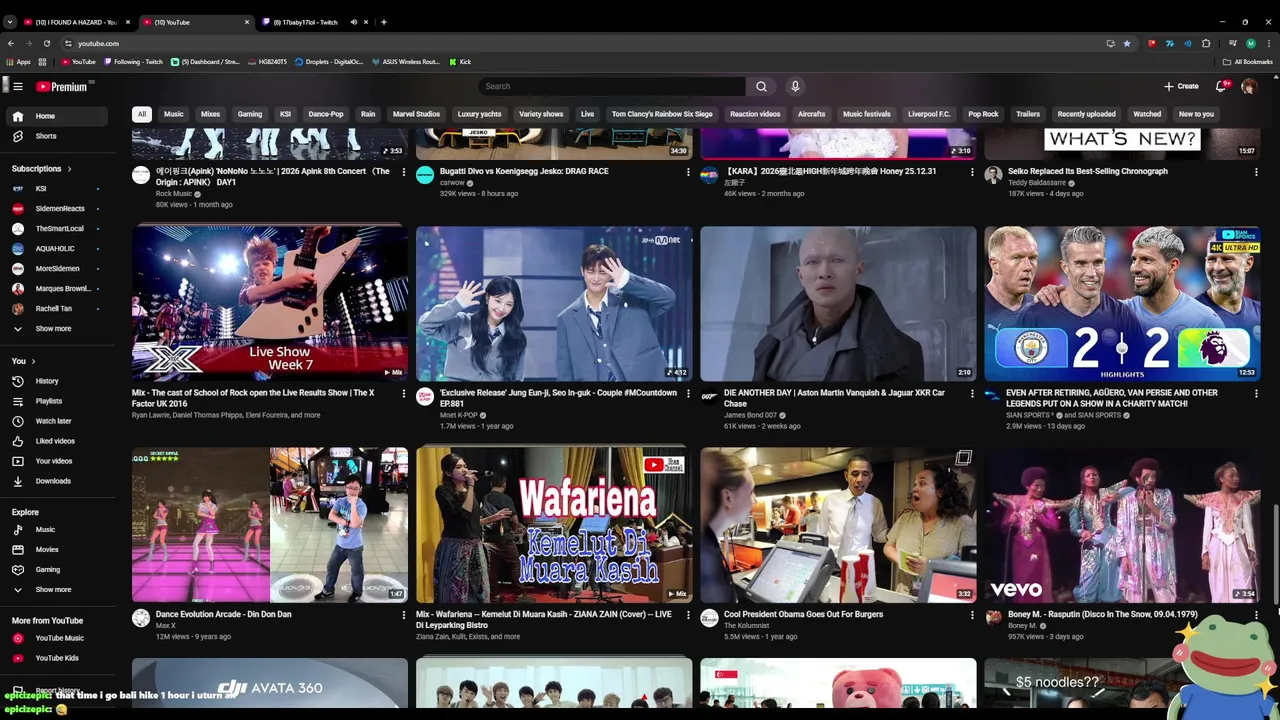Open YouTube Music from sidebar
Image resolution: width=1280 pixels, height=720 pixels.
(x=57, y=638)
